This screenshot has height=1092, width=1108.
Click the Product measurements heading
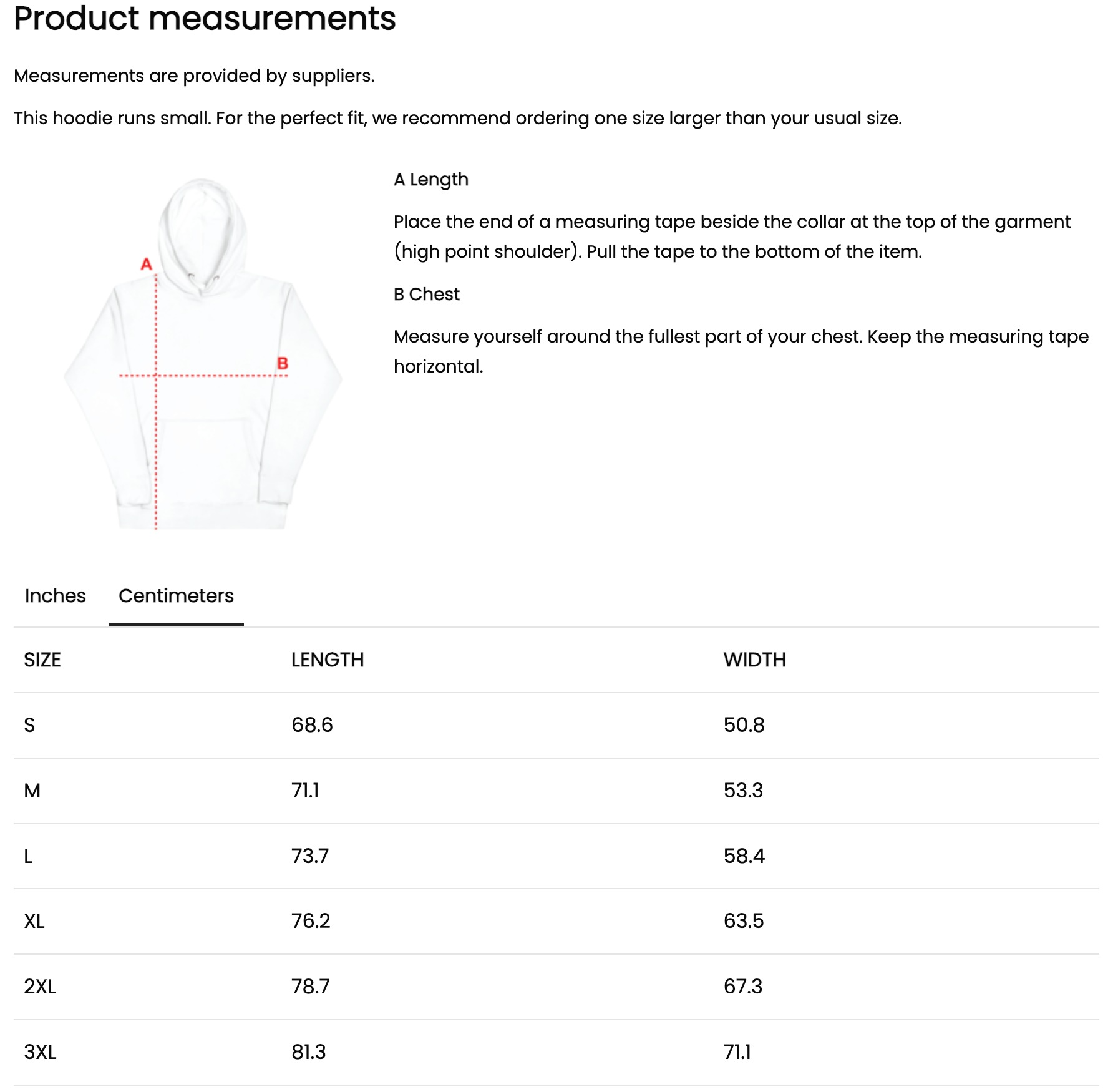(205, 19)
